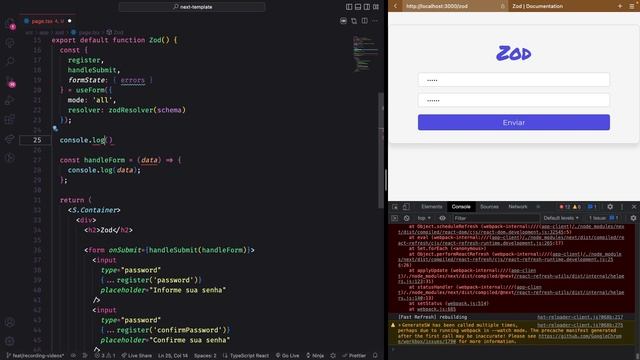
Task: Click the zodResolver(schema) text on line 22
Action: pos(147,110)
